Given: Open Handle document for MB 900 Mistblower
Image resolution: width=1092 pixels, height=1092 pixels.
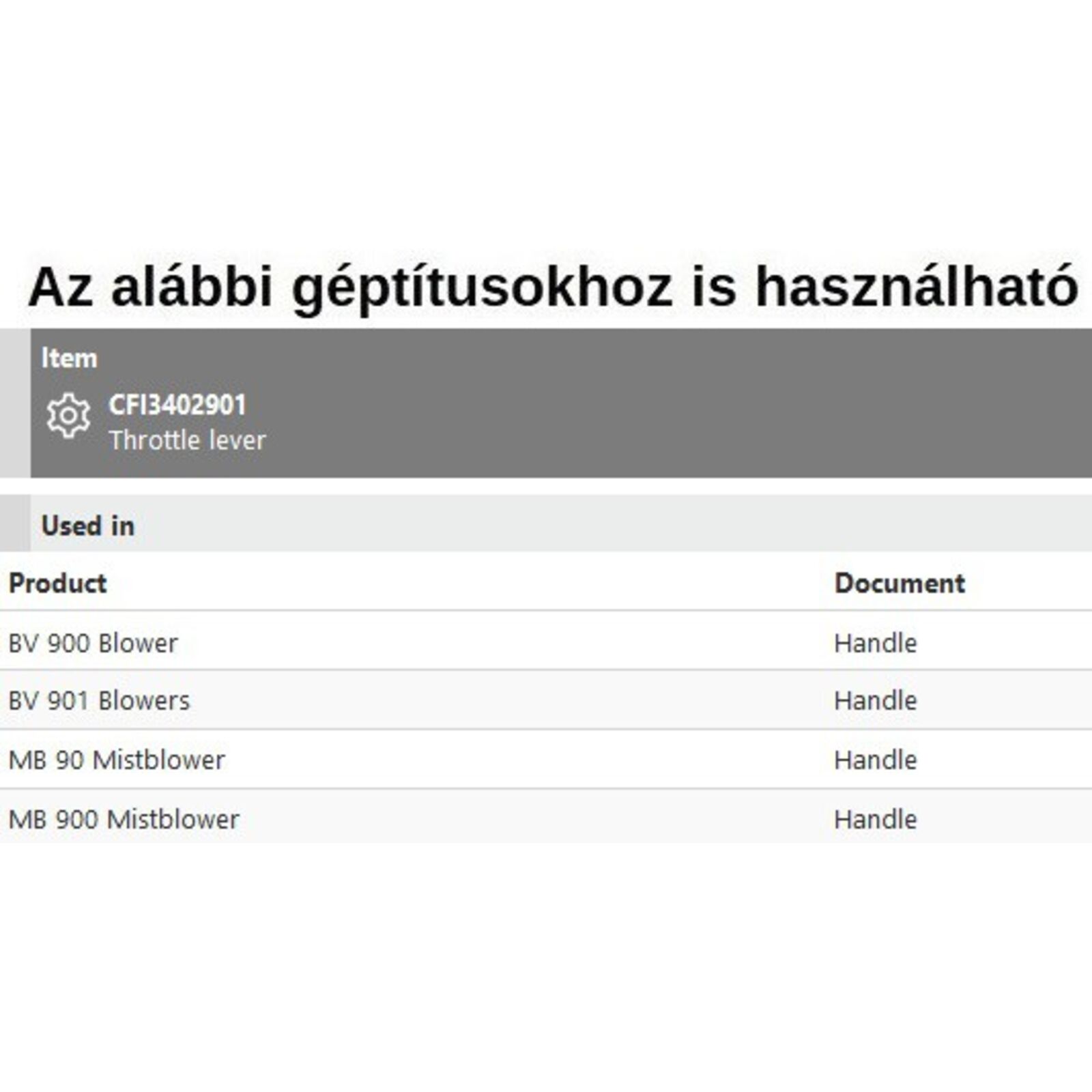Looking at the screenshot, I should (875, 819).
